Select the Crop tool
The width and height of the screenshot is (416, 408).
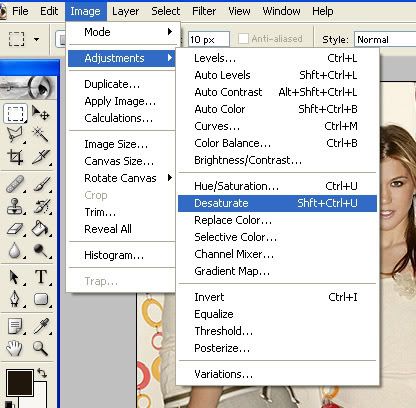point(15,157)
